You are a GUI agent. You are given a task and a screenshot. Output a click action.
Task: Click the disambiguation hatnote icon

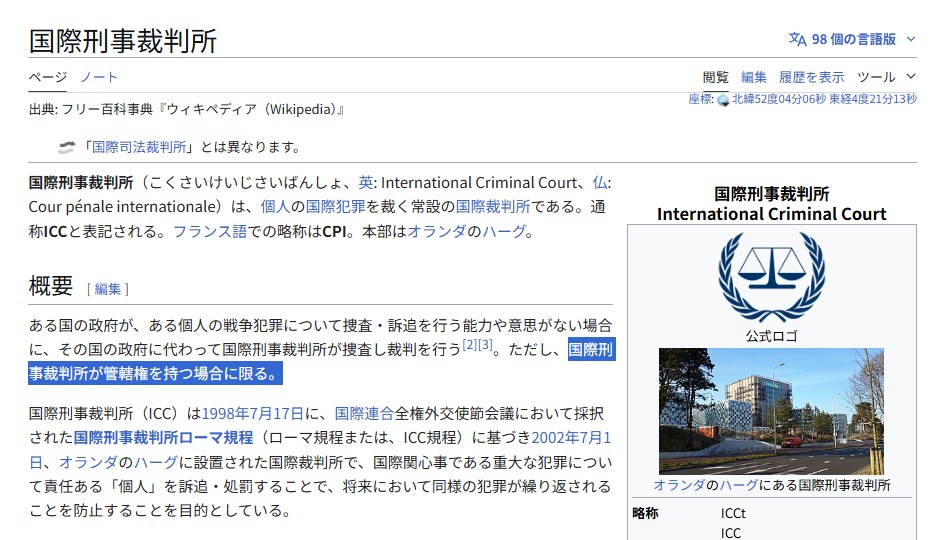coord(66,148)
